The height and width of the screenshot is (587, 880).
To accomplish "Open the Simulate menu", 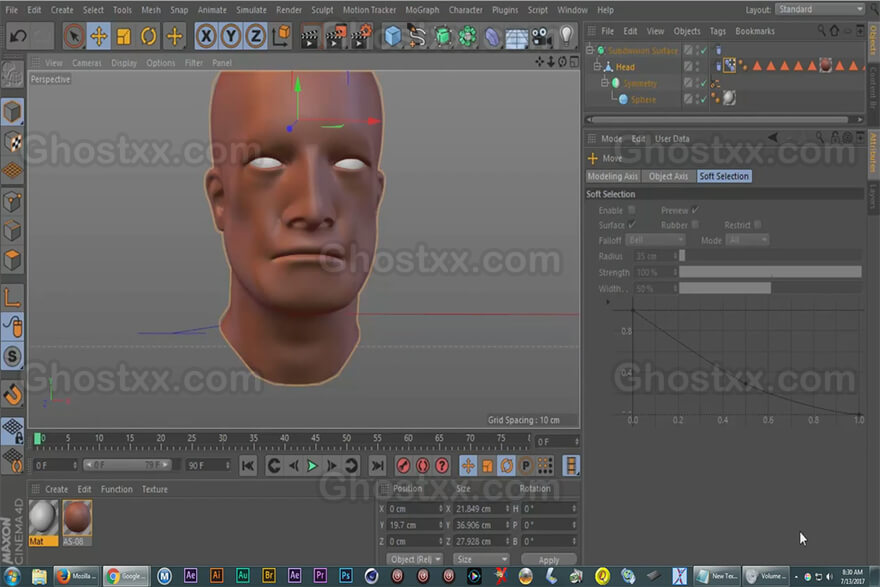I will 251,10.
